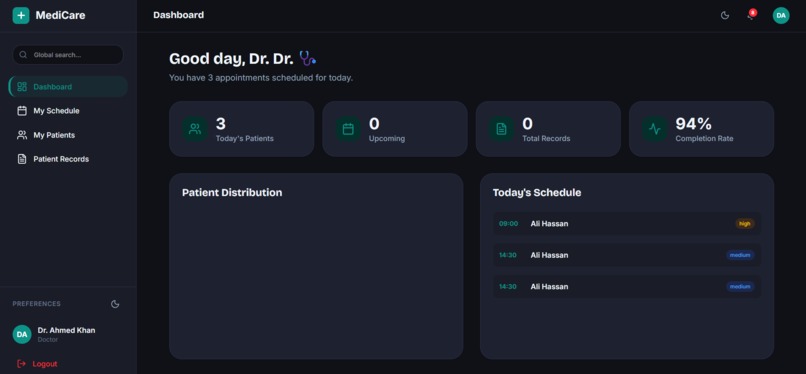Click the PREFERENCES section label
The width and height of the screenshot is (806, 374).
coord(36,304)
